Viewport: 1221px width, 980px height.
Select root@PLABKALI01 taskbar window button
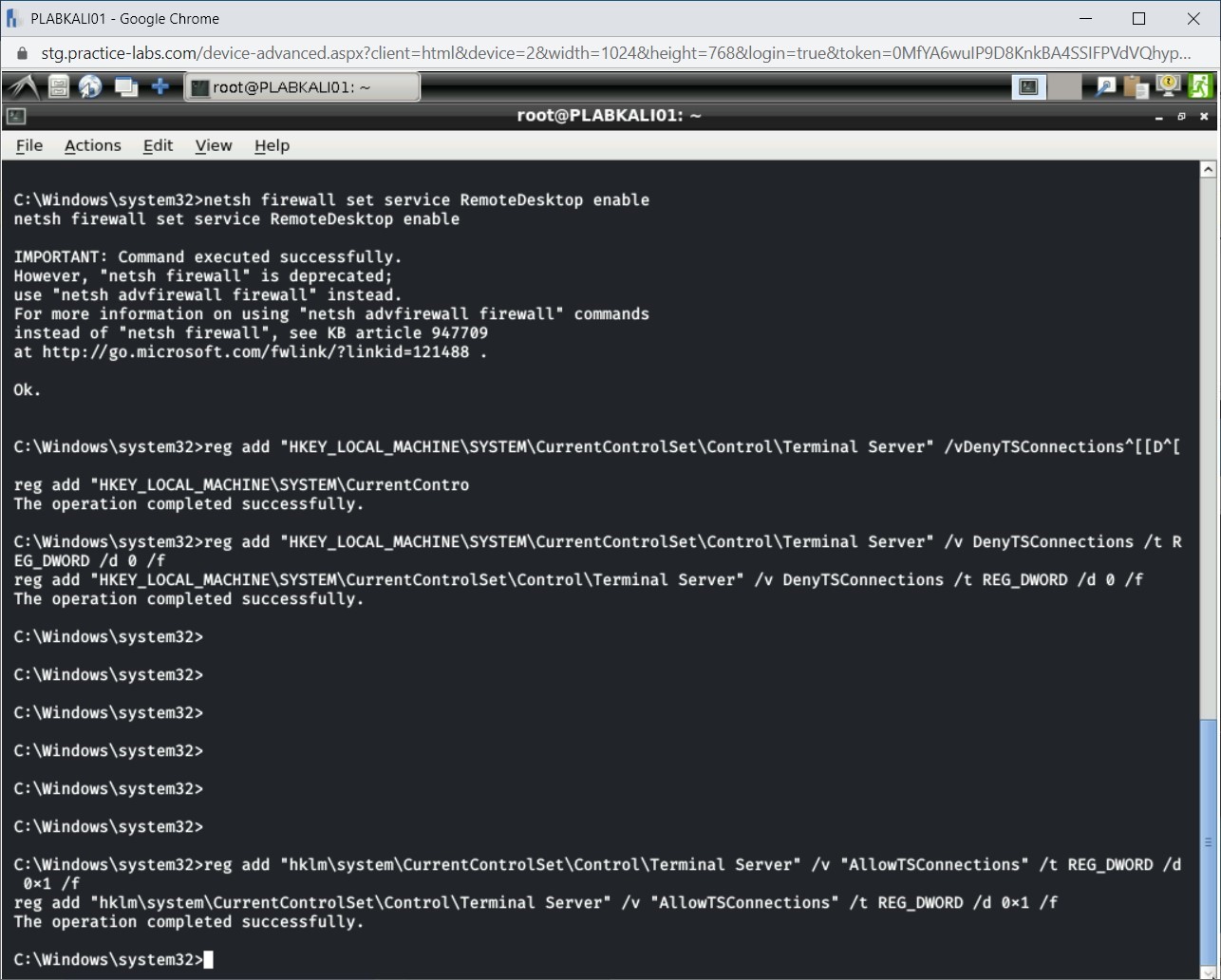[301, 87]
